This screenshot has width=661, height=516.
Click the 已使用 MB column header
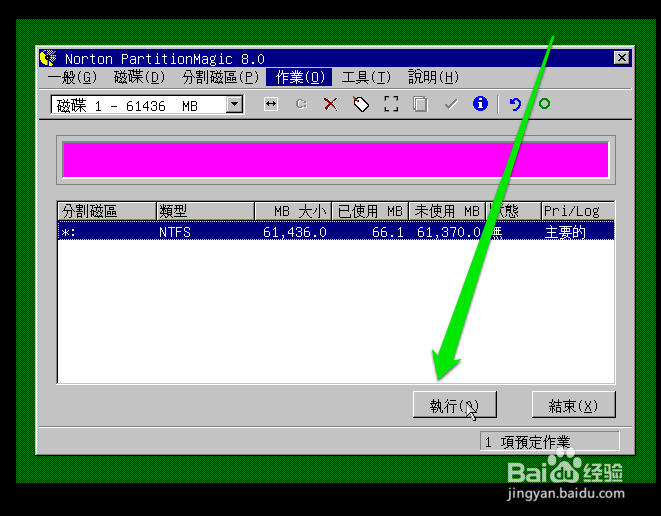(370, 211)
